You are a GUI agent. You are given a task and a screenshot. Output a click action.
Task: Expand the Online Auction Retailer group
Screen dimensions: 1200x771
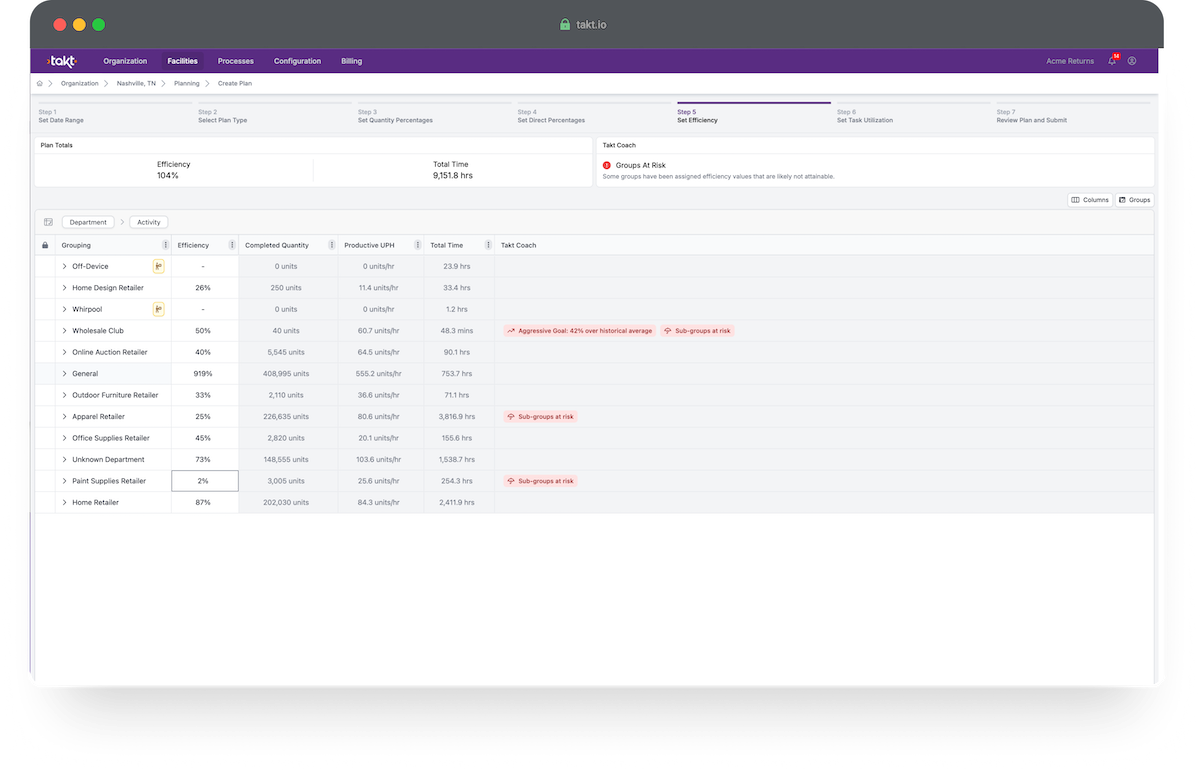coord(64,352)
